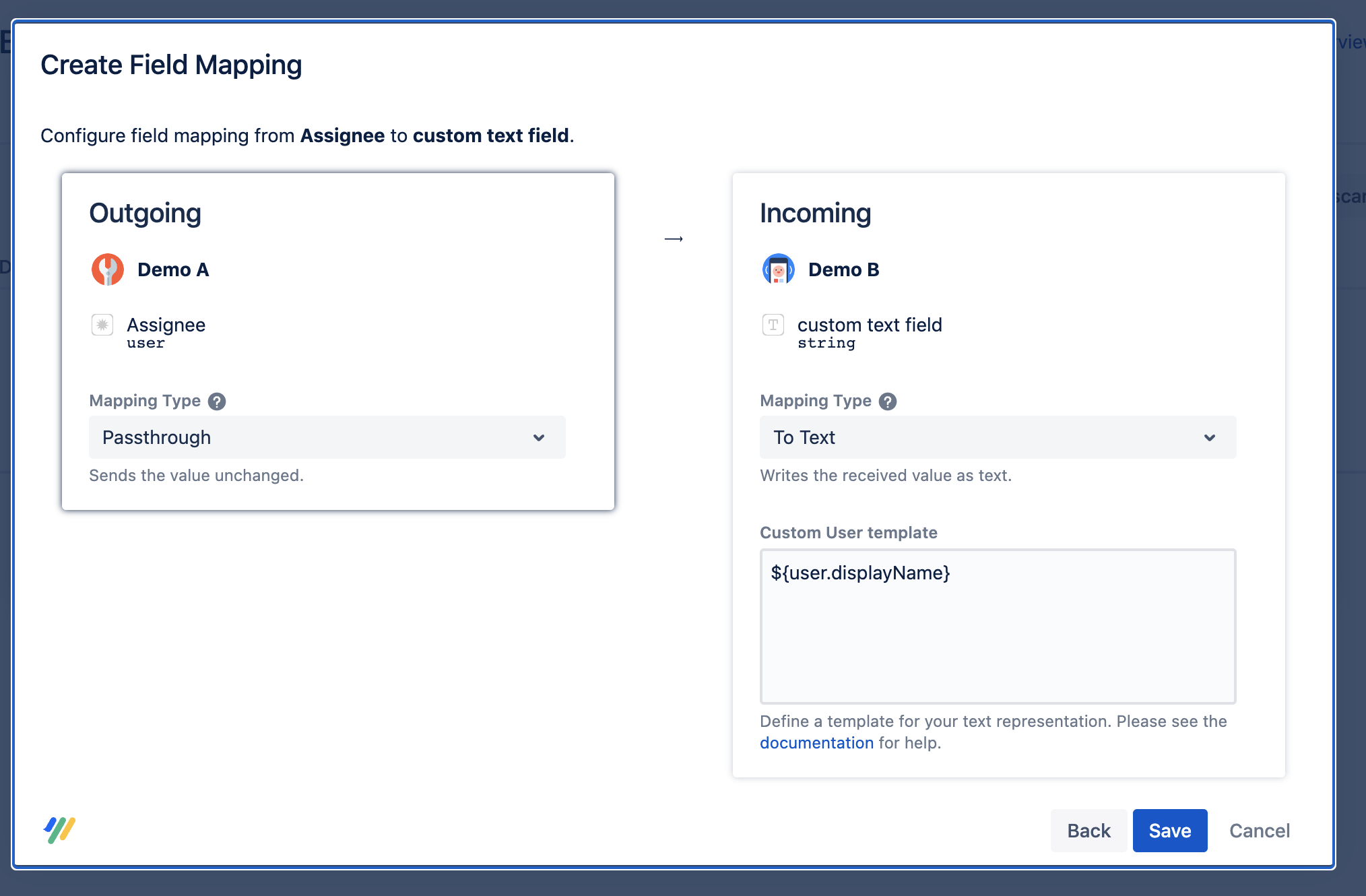Image resolution: width=1366 pixels, height=896 pixels.
Task: Click the Demo A project avatar icon
Action: [108, 269]
